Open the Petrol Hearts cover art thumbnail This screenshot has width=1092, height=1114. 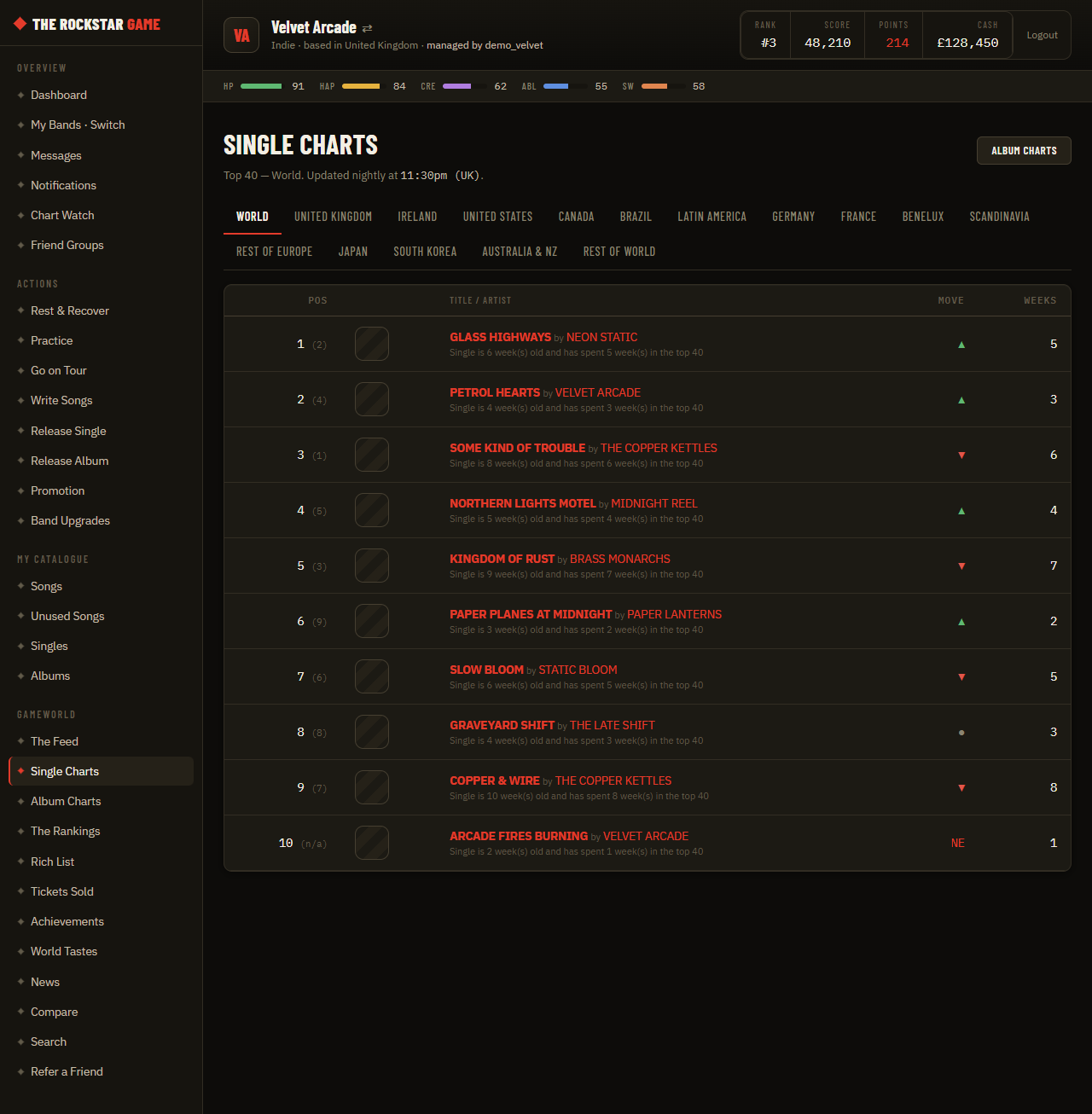tap(372, 399)
